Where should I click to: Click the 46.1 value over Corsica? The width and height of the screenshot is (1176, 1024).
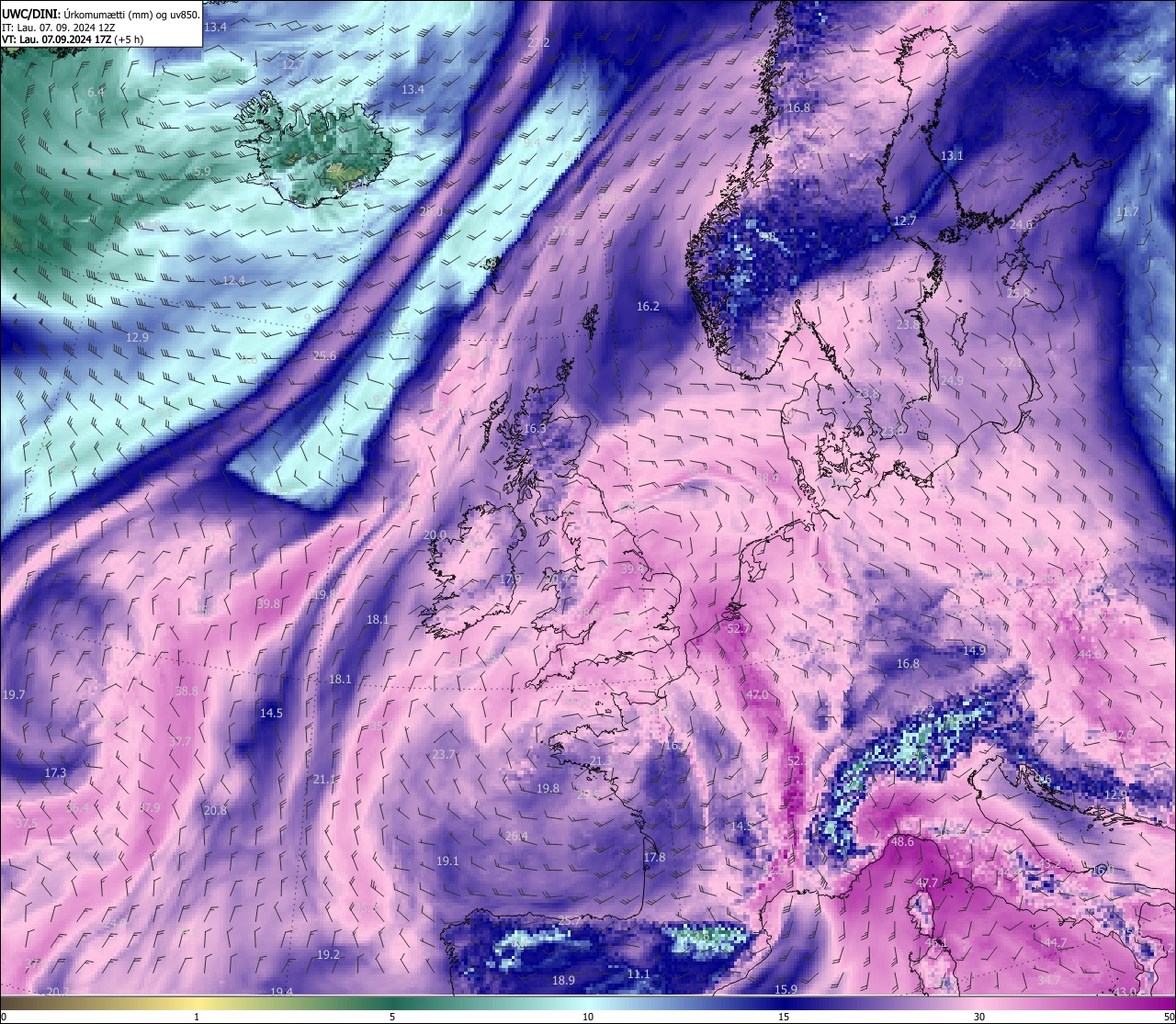(935, 943)
